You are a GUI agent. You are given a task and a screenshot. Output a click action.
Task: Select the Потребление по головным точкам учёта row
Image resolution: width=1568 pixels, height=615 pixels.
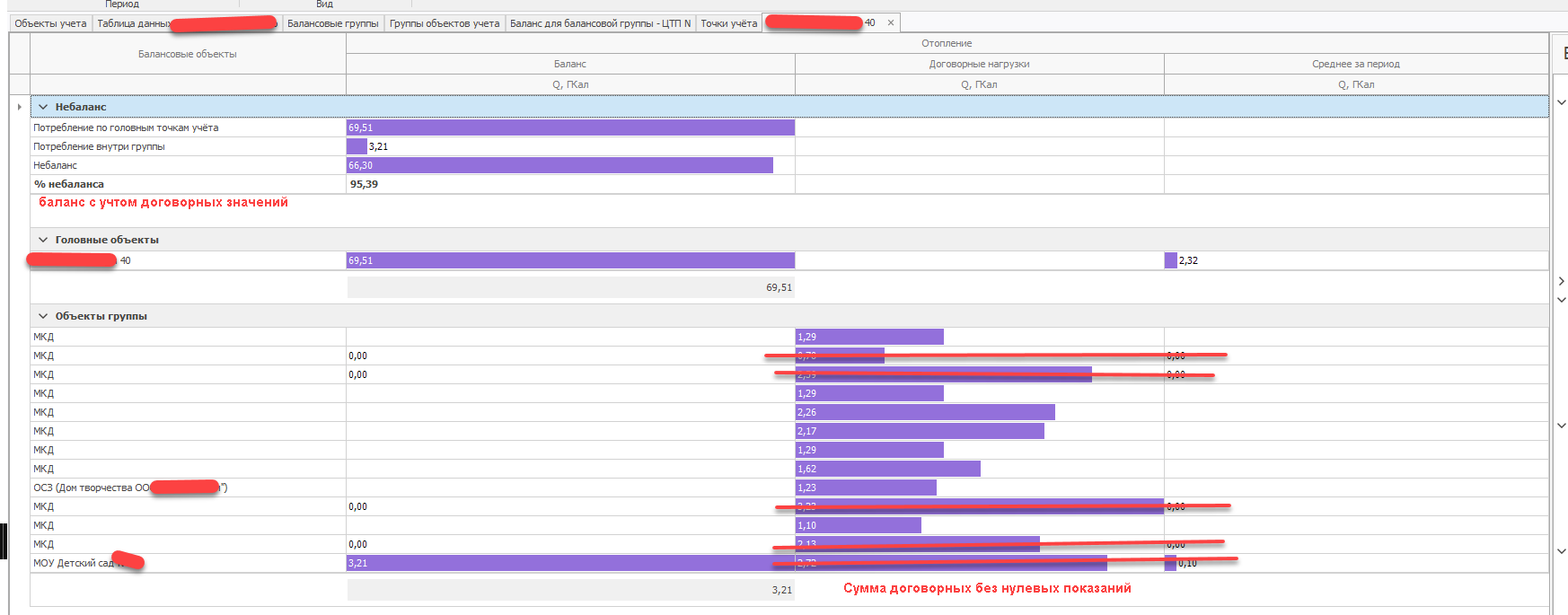[x=126, y=127]
